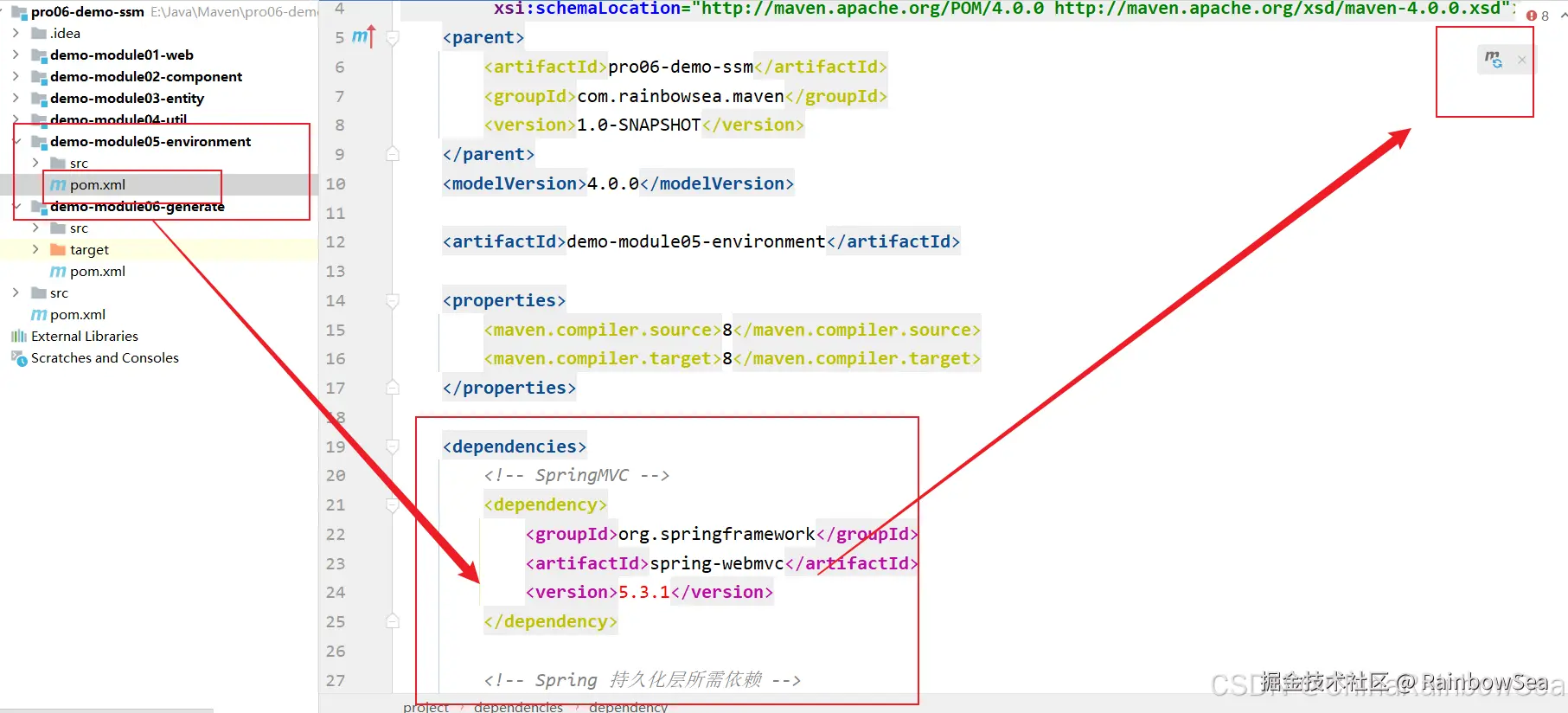
Task: Fold the parent tag at line 5
Action: pyautogui.click(x=393, y=37)
